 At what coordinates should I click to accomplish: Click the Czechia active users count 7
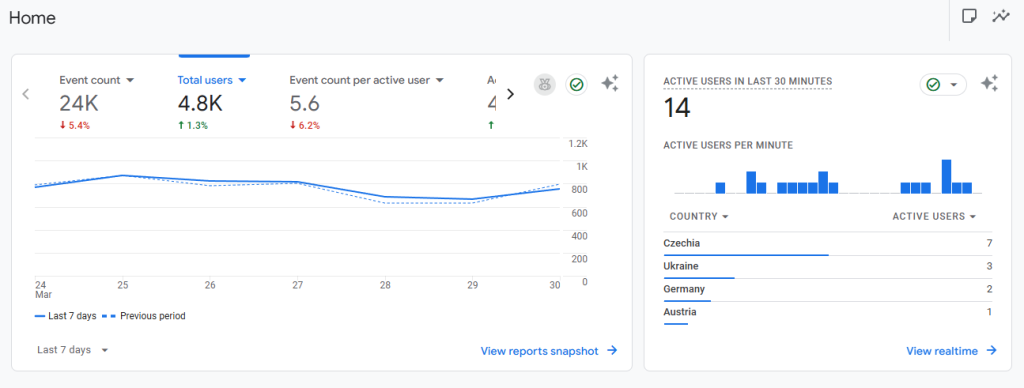989,243
